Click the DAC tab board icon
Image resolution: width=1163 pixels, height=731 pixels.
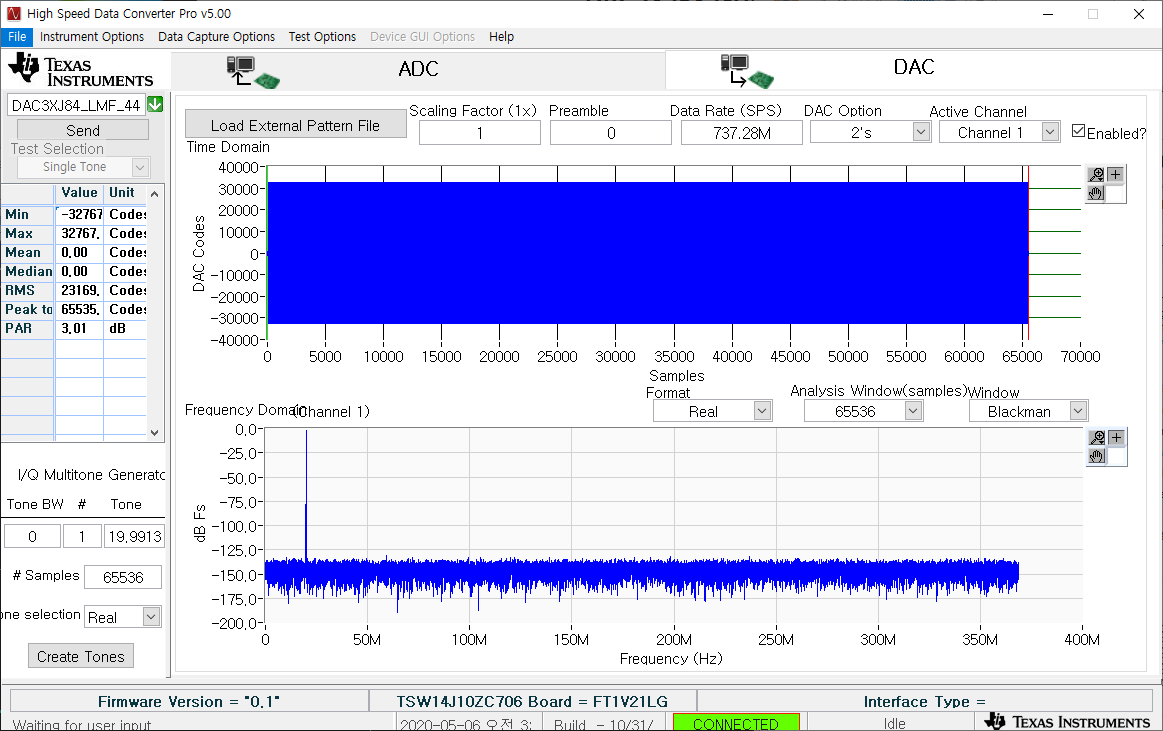pos(747,71)
